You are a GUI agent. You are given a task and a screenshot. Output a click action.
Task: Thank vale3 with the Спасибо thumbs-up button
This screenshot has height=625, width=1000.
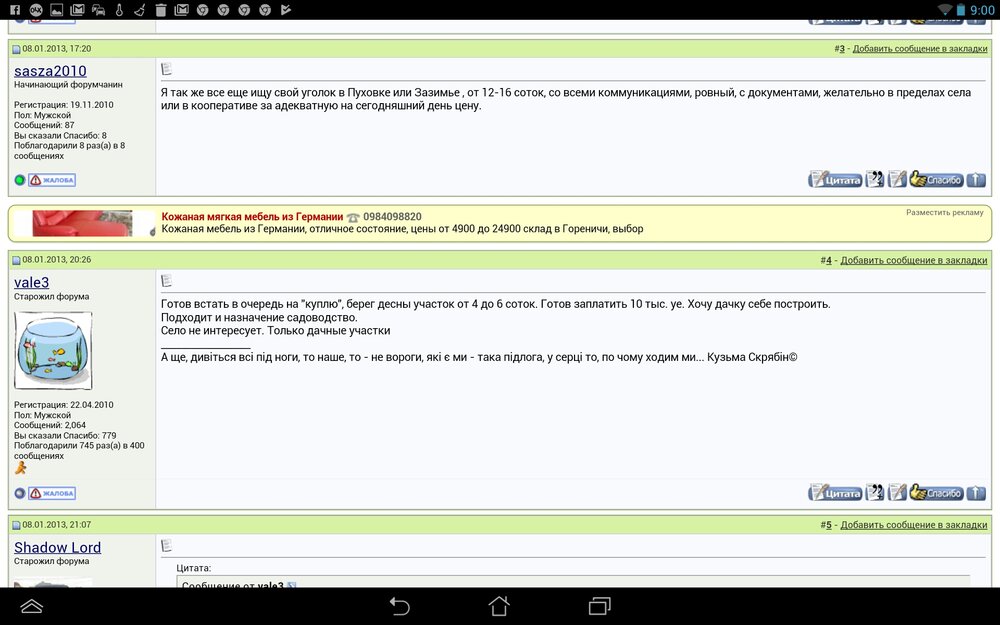pyautogui.click(x=936, y=492)
